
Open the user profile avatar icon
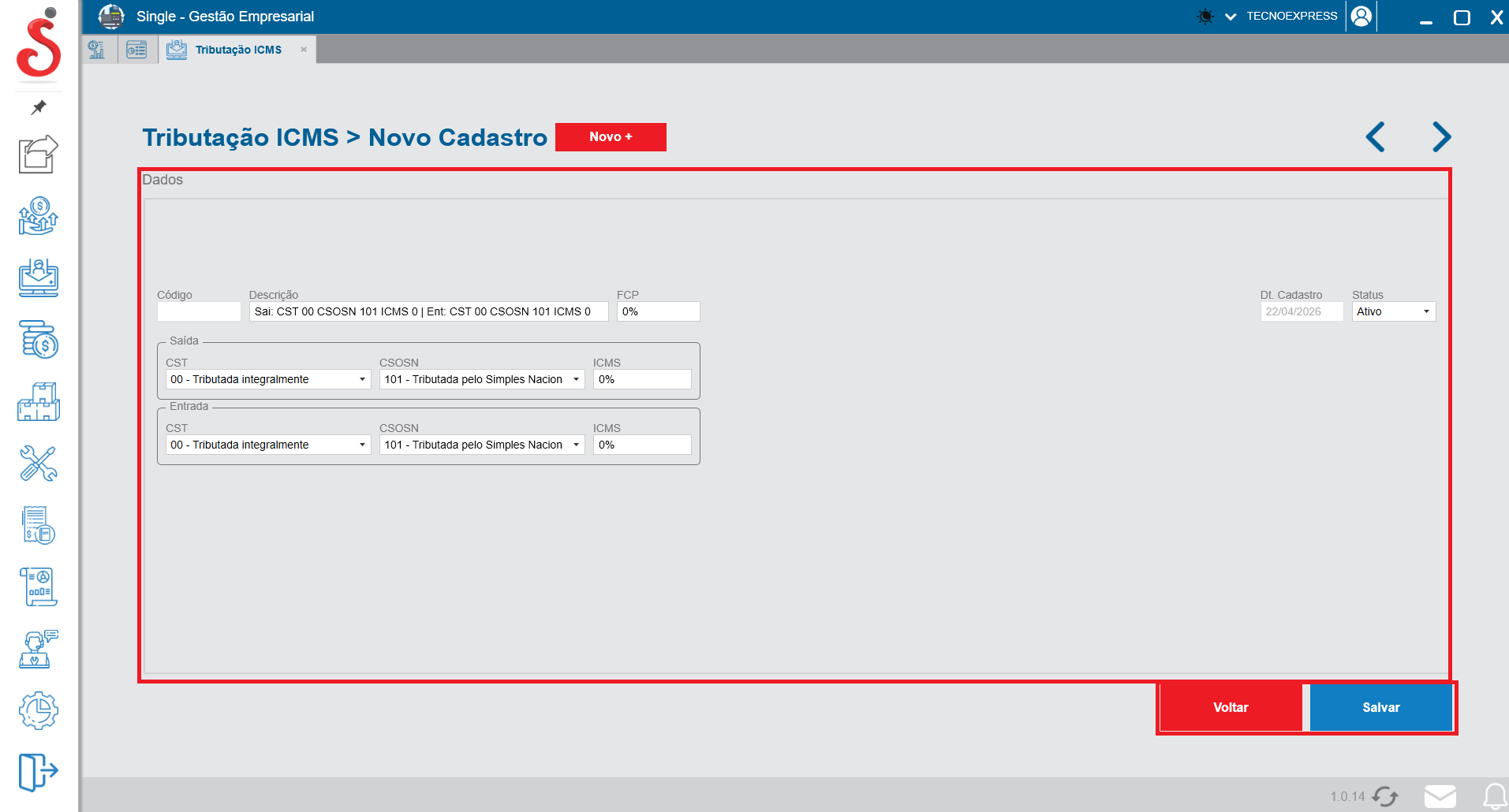click(1361, 17)
